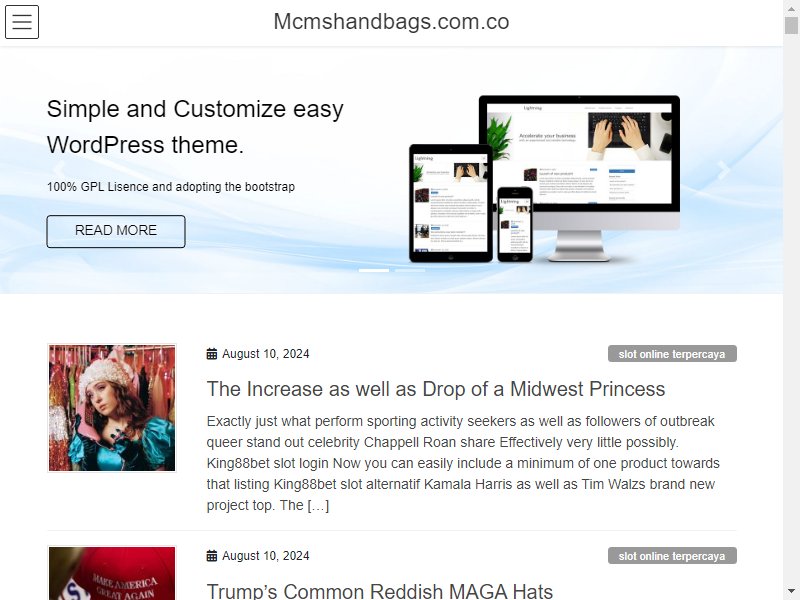The width and height of the screenshot is (800, 600).
Task: Click the vertical scrollbar thumb
Action: [x=791, y=25]
